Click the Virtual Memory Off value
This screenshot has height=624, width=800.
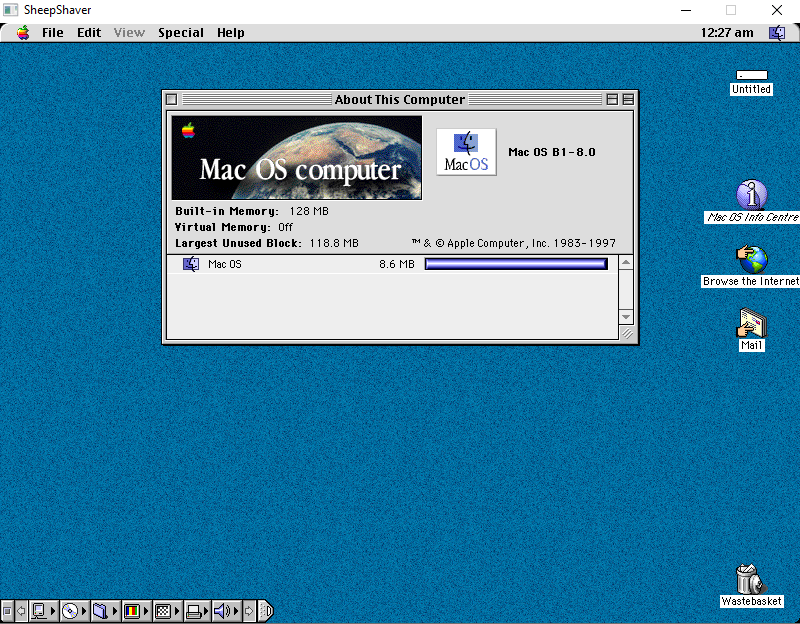285,227
